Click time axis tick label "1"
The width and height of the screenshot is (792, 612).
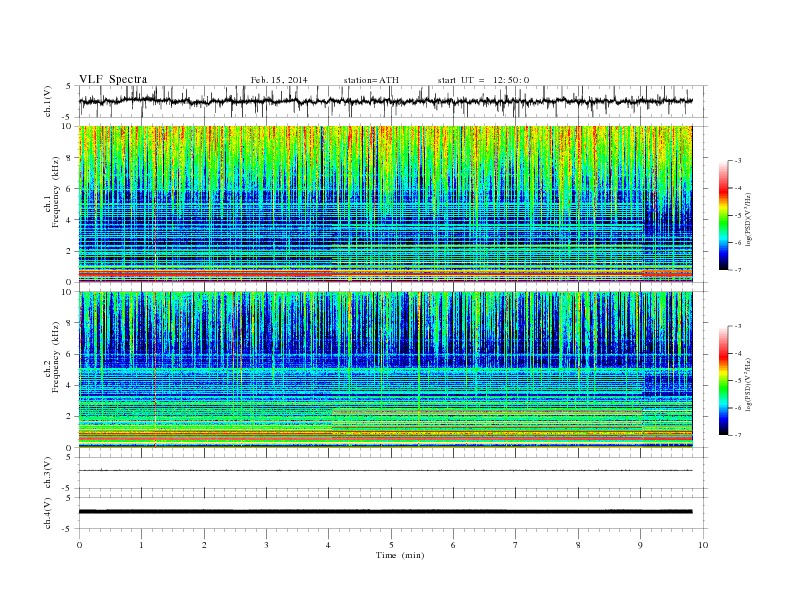tap(141, 545)
